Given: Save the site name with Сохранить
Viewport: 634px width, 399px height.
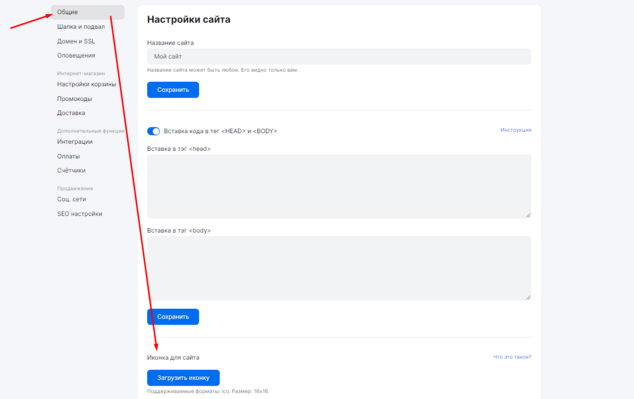Looking at the screenshot, I should pos(173,90).
